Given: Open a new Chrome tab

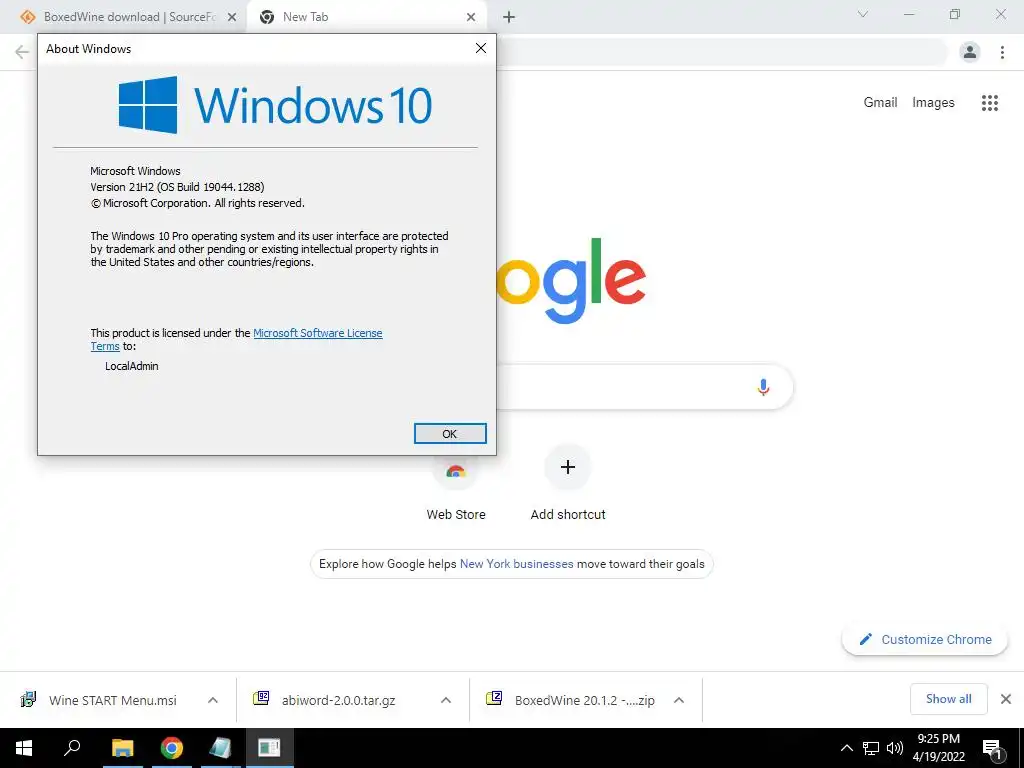Looking at the screenshot, I should point(509,18).
